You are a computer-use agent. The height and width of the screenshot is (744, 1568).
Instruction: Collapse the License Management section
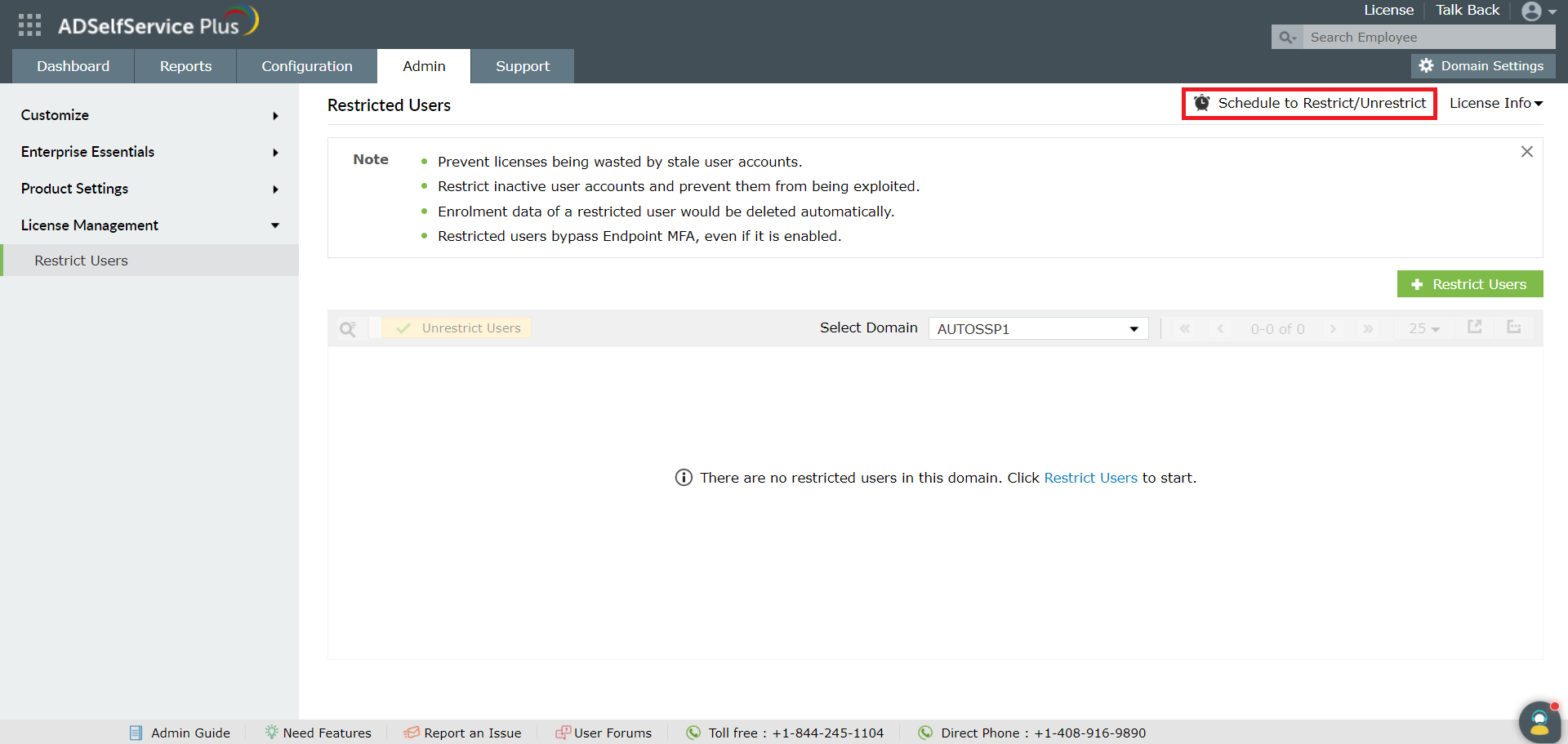tap(149, 225)
